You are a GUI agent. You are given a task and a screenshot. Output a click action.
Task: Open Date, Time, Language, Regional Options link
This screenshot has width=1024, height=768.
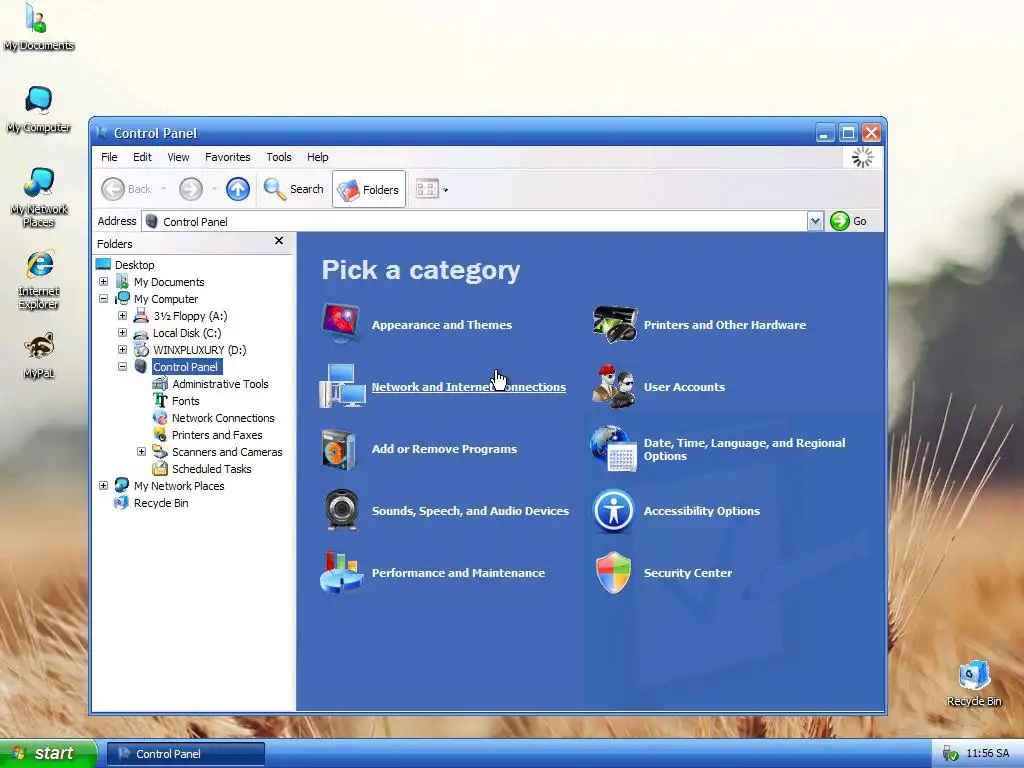tap(744, 449)
